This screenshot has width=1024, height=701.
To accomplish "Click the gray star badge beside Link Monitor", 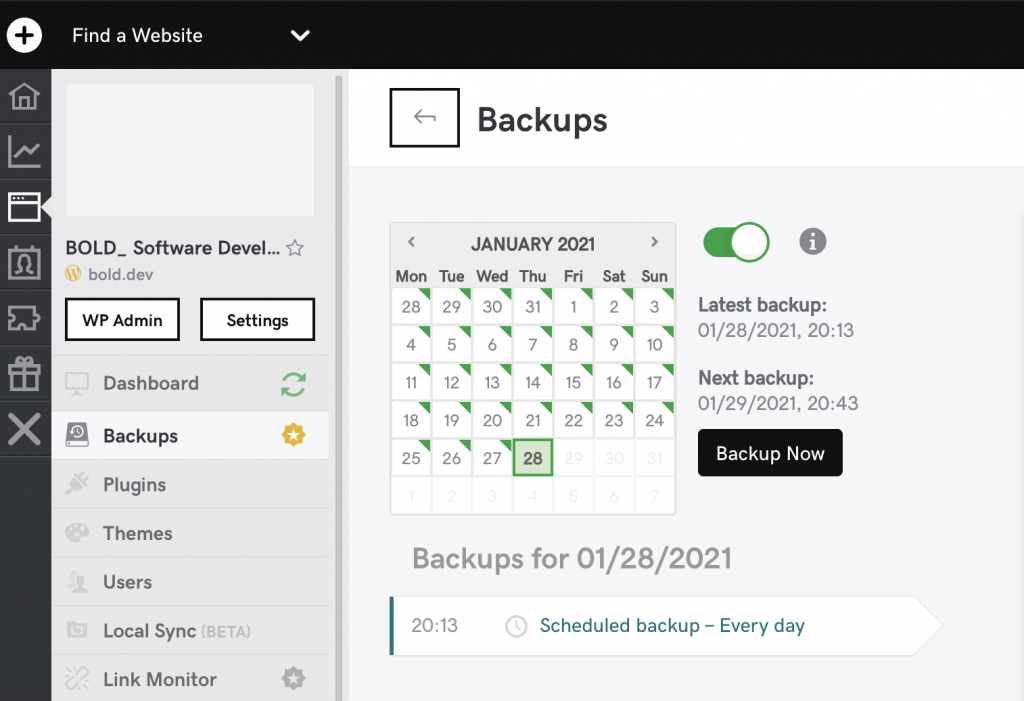I will pos(293,679).
